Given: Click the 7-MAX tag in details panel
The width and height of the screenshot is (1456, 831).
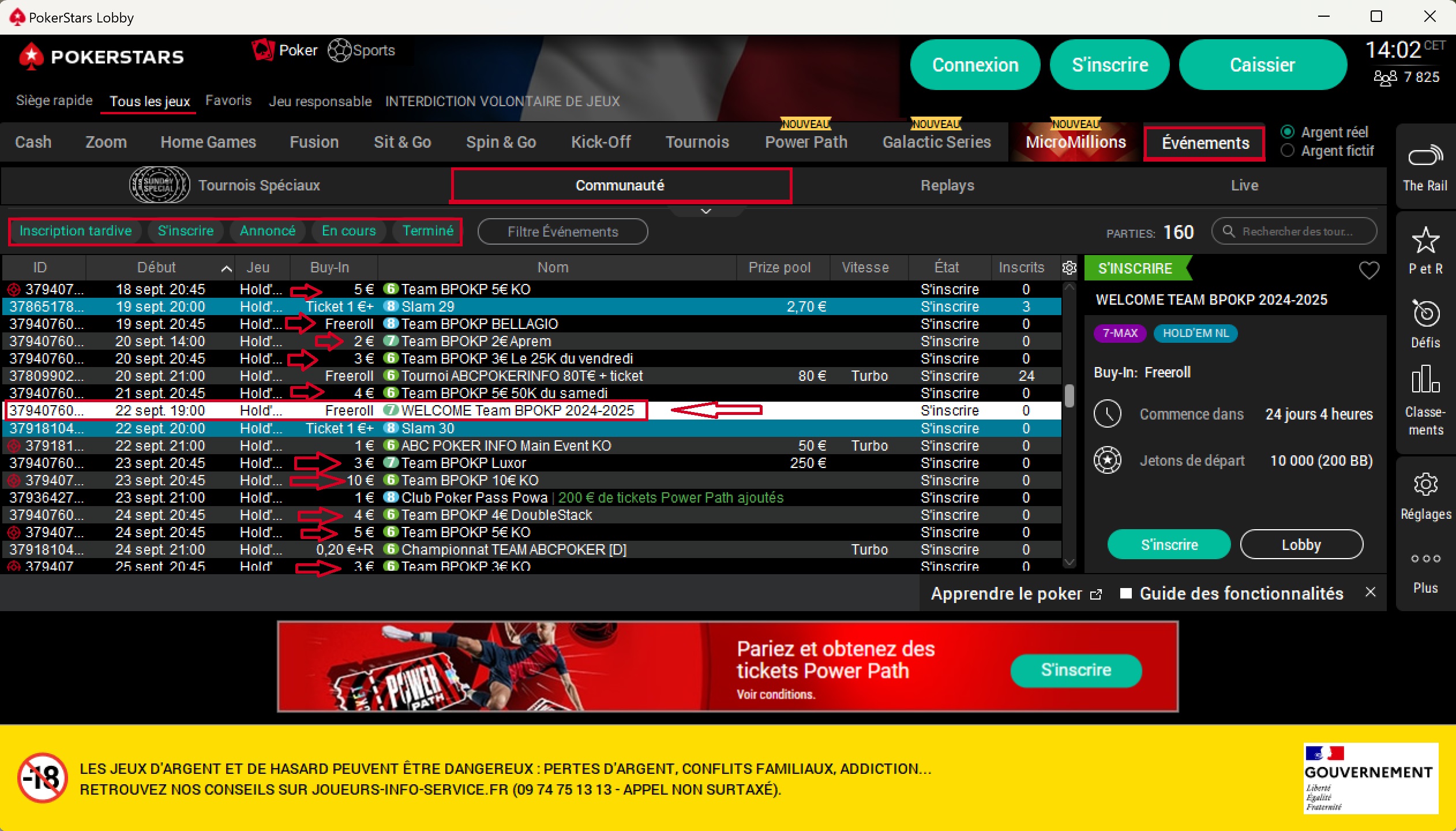Looking at the screenshot, I should click(x=1120, y=333).
